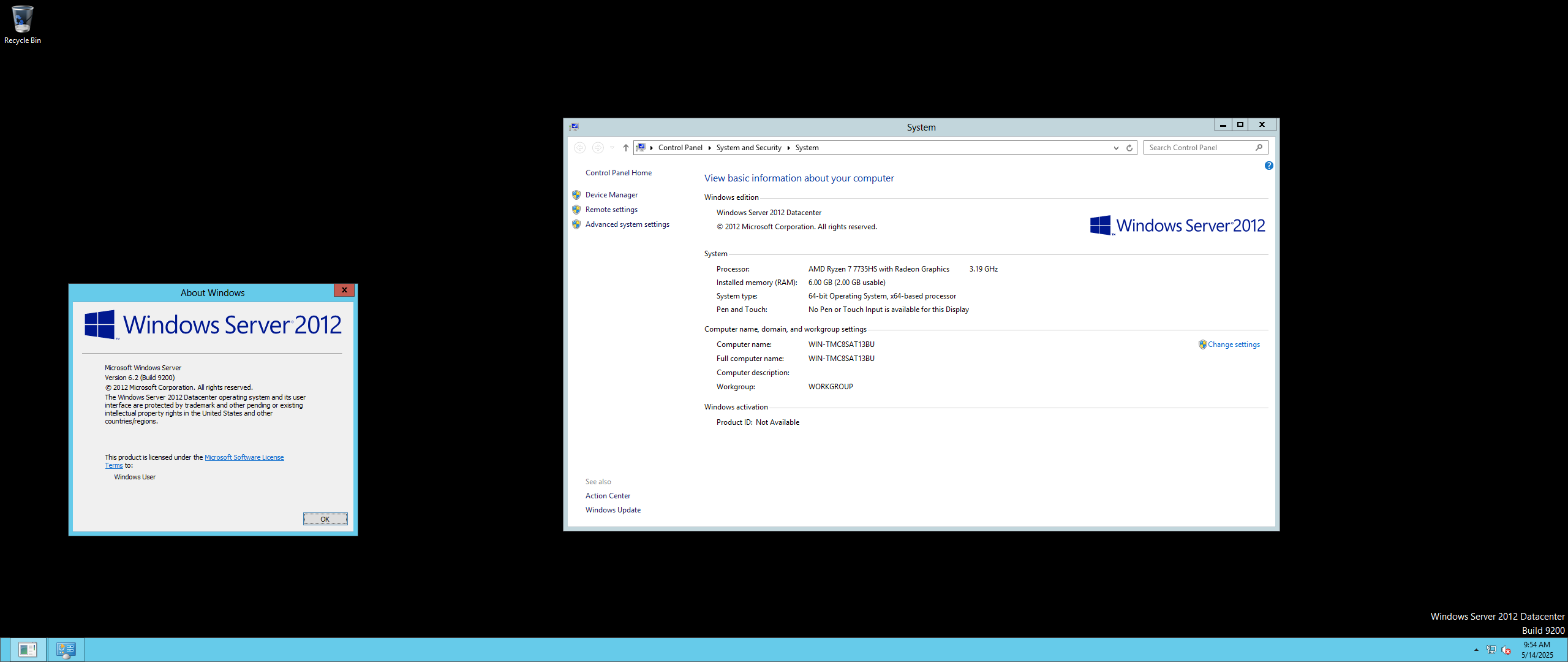Click Change settings link
Image resolution: width=1568 pixels, height=662 pixels.
pyautogui.click(x=1234, y=344)
